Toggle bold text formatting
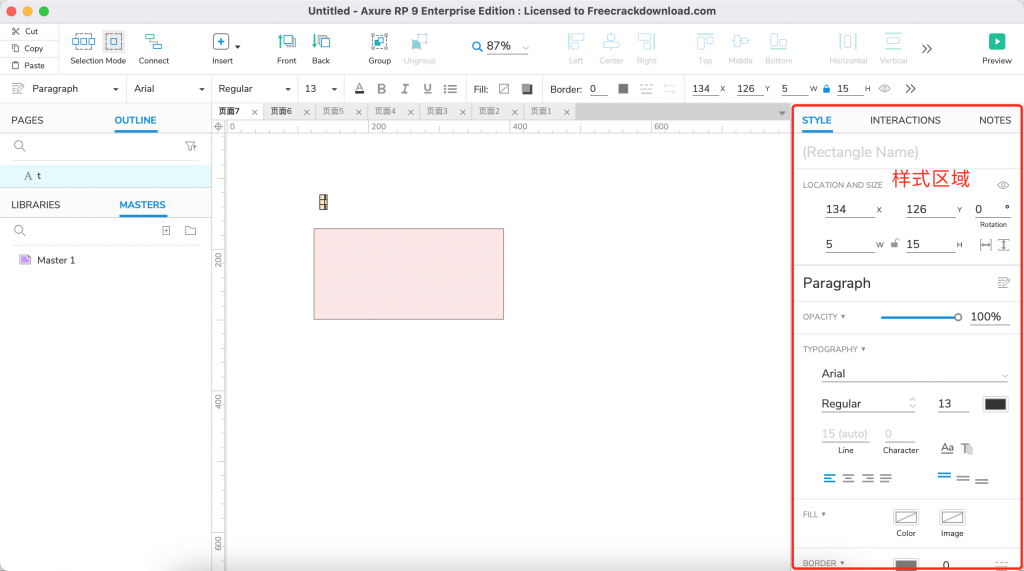 pos(381,89)
